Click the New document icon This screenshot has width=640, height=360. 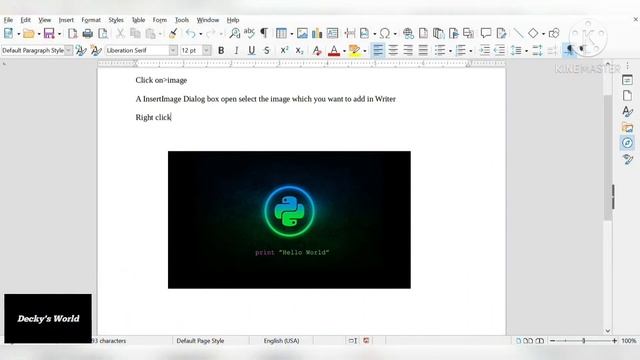coord(8,33)
